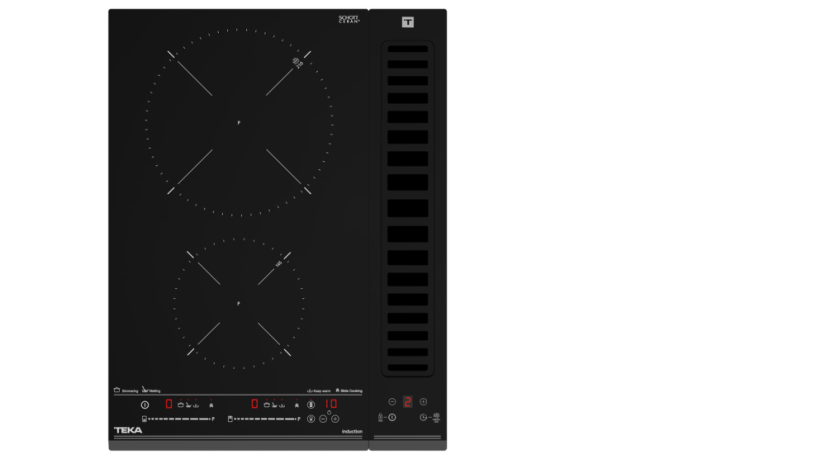Click the Schott Ceran logo
The width and height of the screenshot is (826, 464).
point(349,19)
